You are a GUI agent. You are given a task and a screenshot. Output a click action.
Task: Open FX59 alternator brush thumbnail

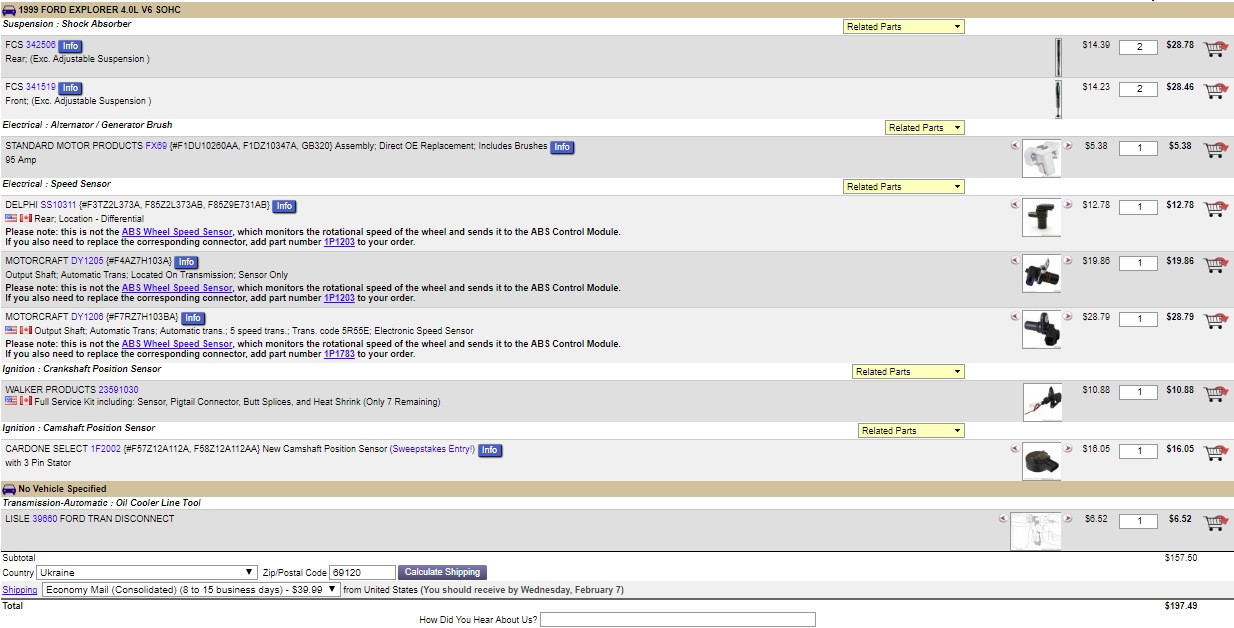[x=1042, y=159]
